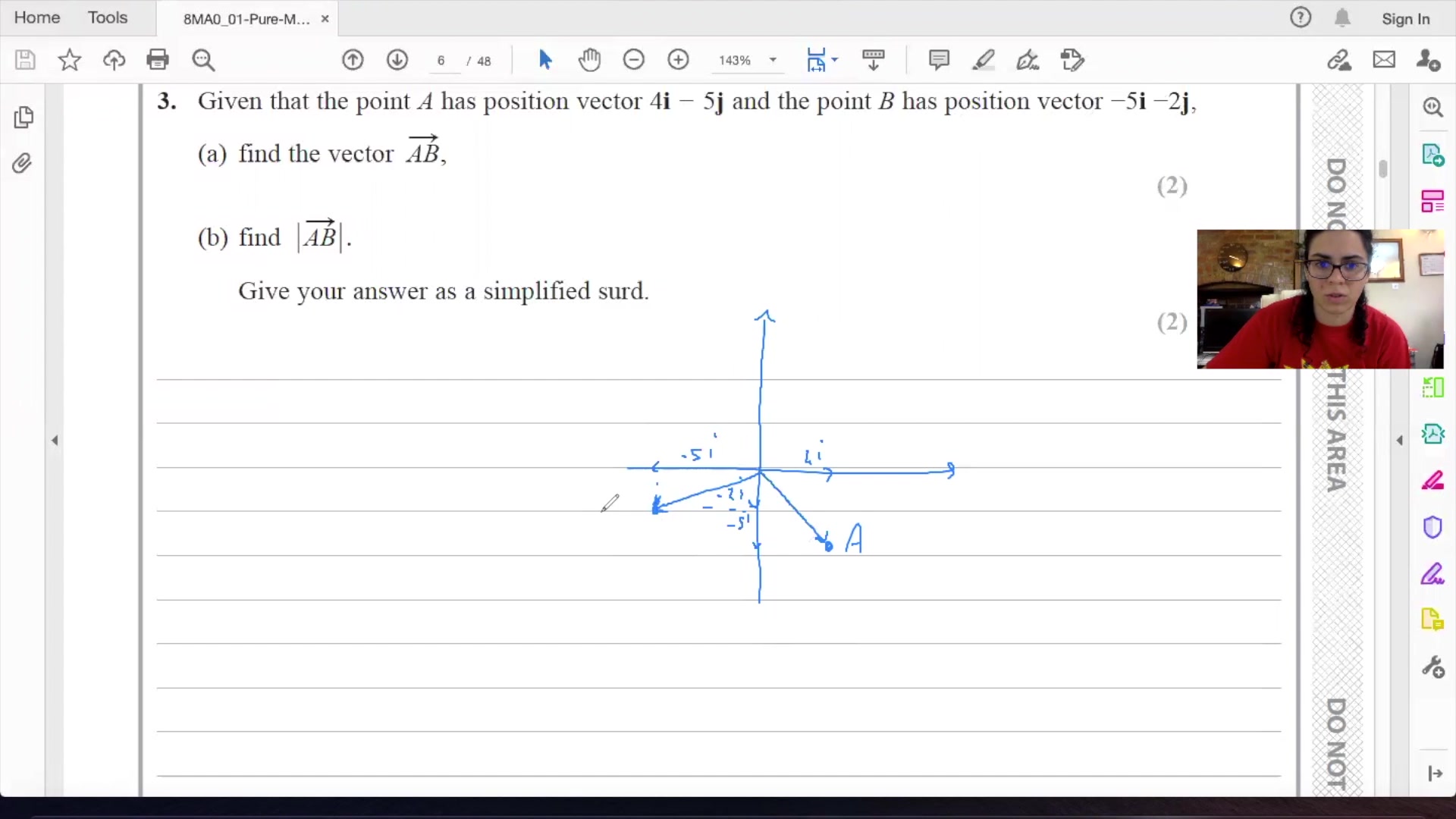This screenshot has width=1456, height=819.
Task: Click the Zoom out minus icon
Action: click(x=633, y=59)
